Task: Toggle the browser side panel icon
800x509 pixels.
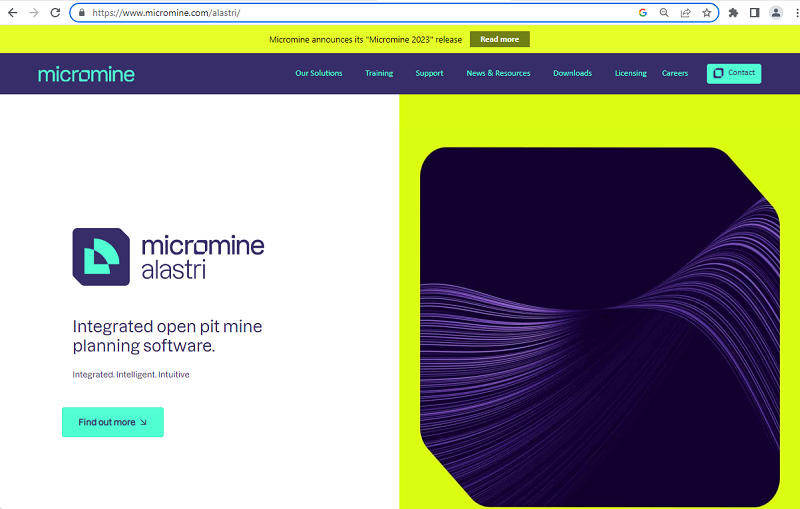Action: coord(755,13)
